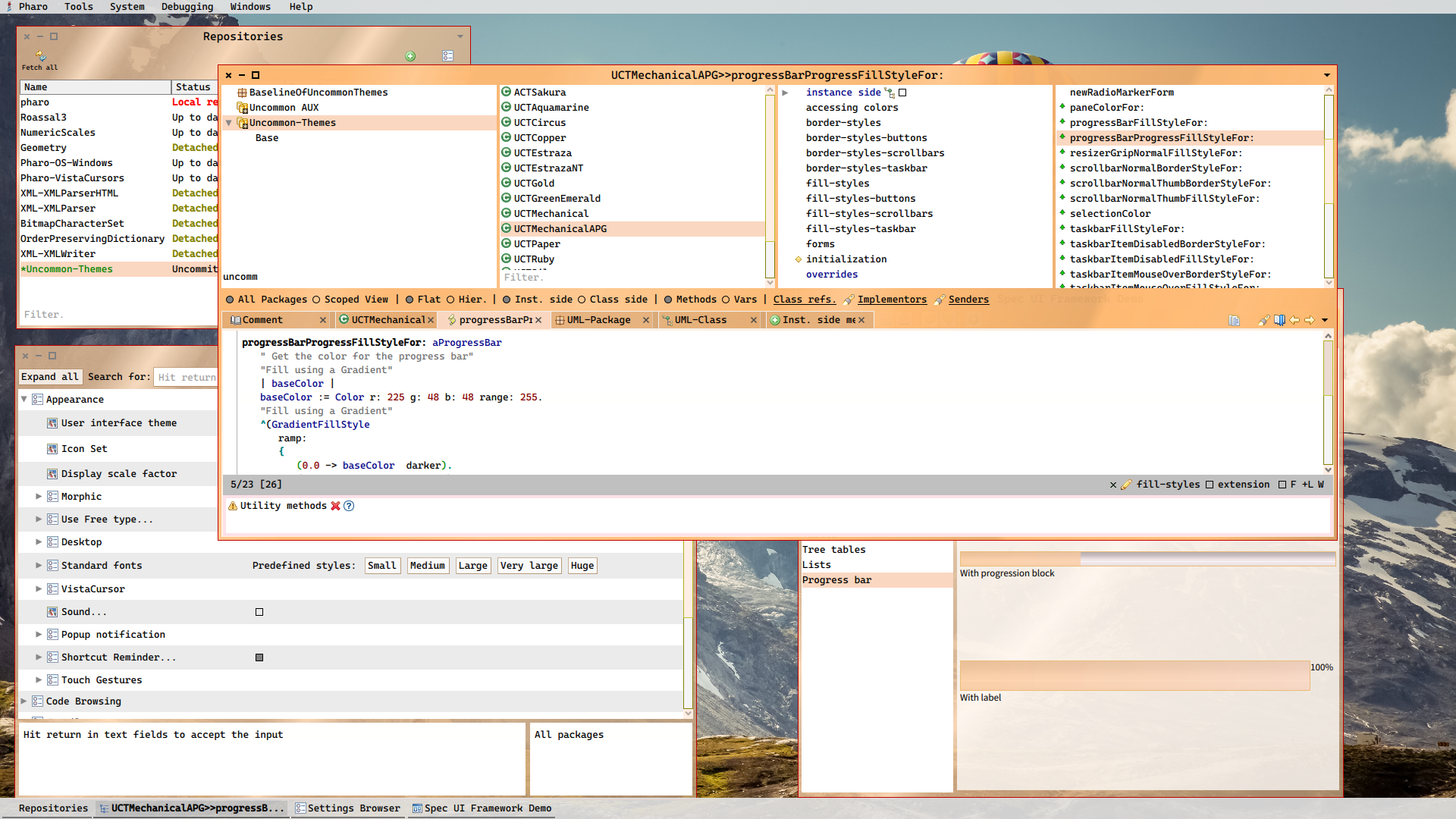Toggle the Flat view radio button
Screen dimensions: 1456x819
click(x=408, y=299)
